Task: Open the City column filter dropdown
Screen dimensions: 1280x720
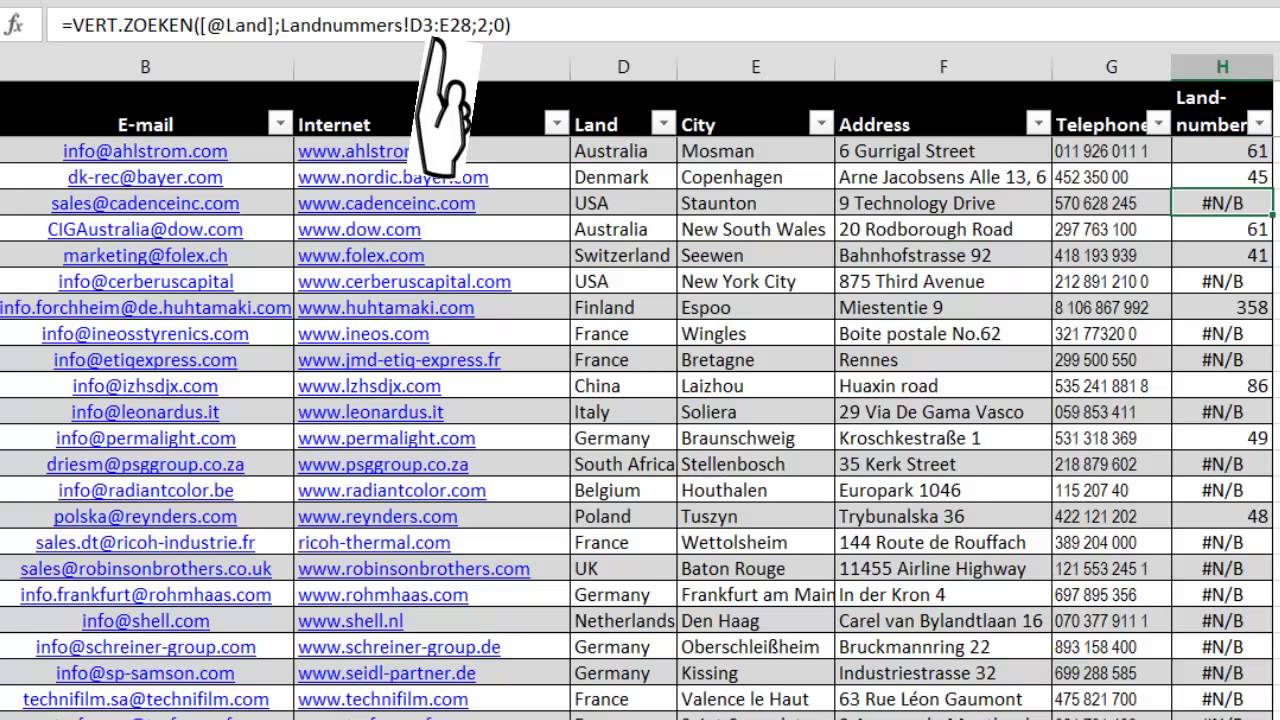Action: [822, 123]
